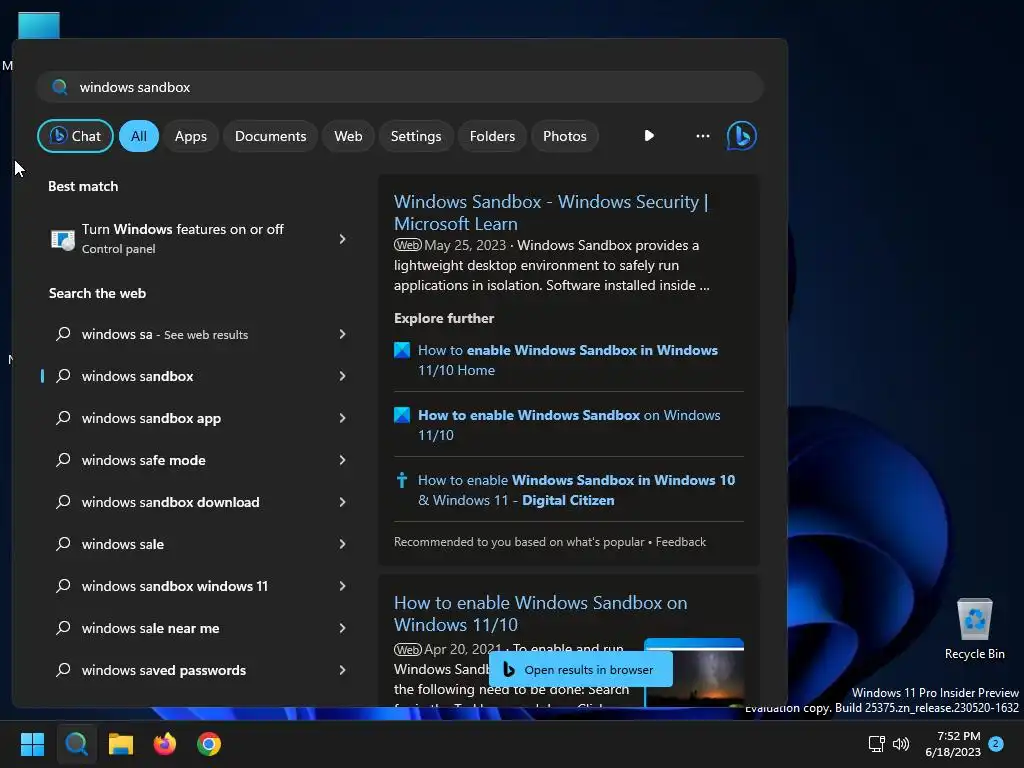The image size is (1024, 768).
Task: Click the search magnifier icon in search box
Action: click(59, 87)
